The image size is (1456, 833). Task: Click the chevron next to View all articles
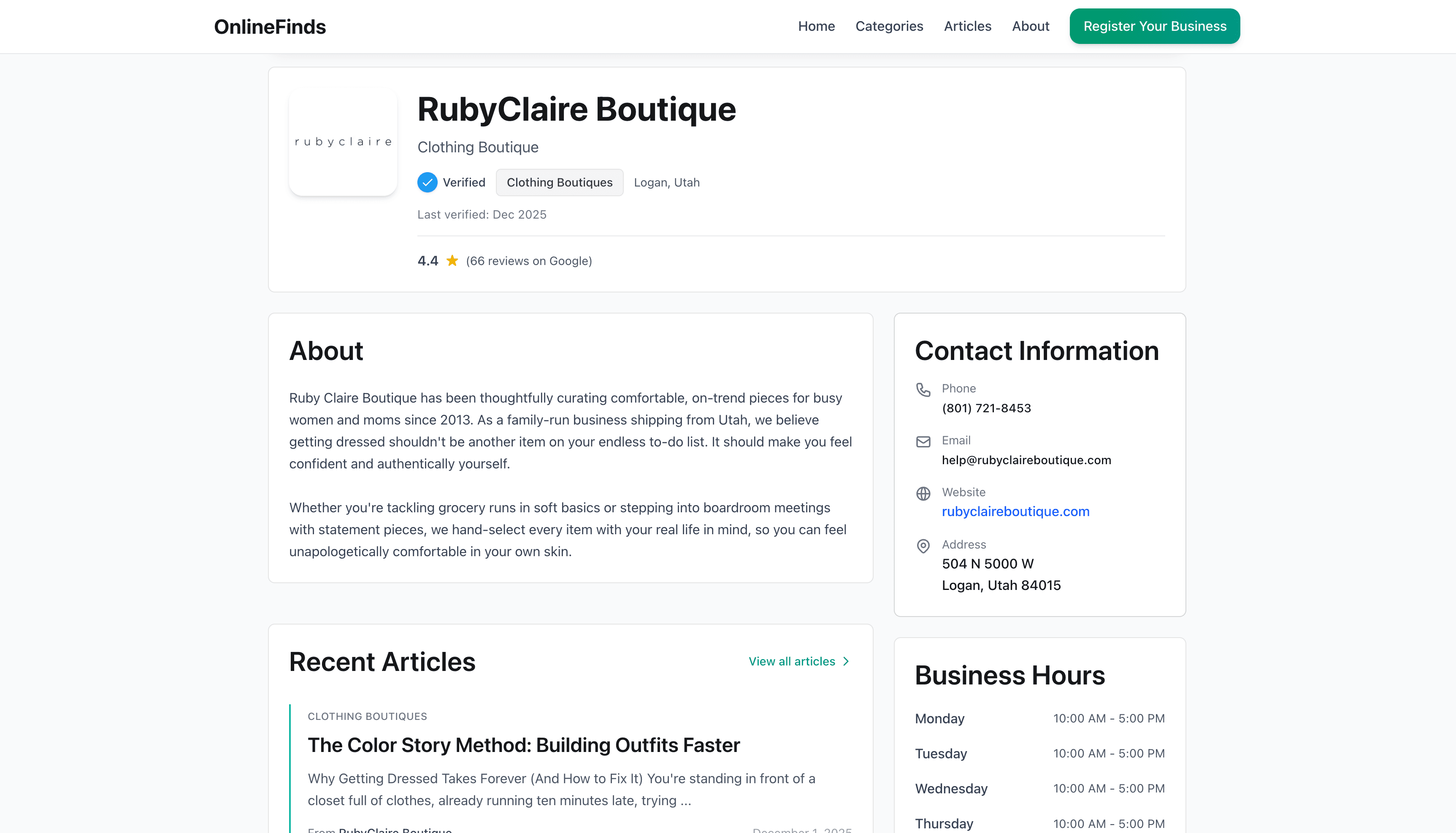pyautogui.click(x=846, y=661)
